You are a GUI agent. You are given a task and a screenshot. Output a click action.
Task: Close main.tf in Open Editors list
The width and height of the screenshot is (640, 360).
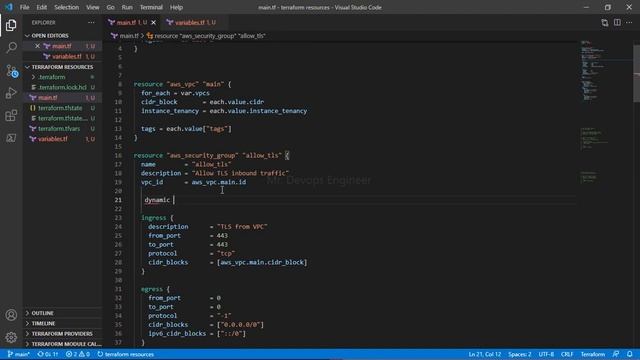[38, 46]
